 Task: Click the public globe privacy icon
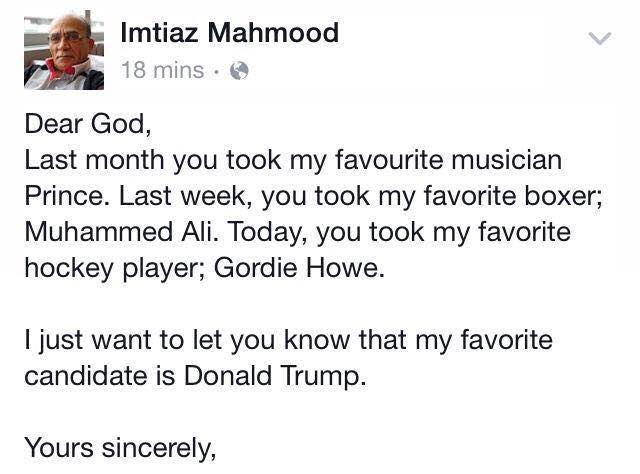[x=239, y=71]
